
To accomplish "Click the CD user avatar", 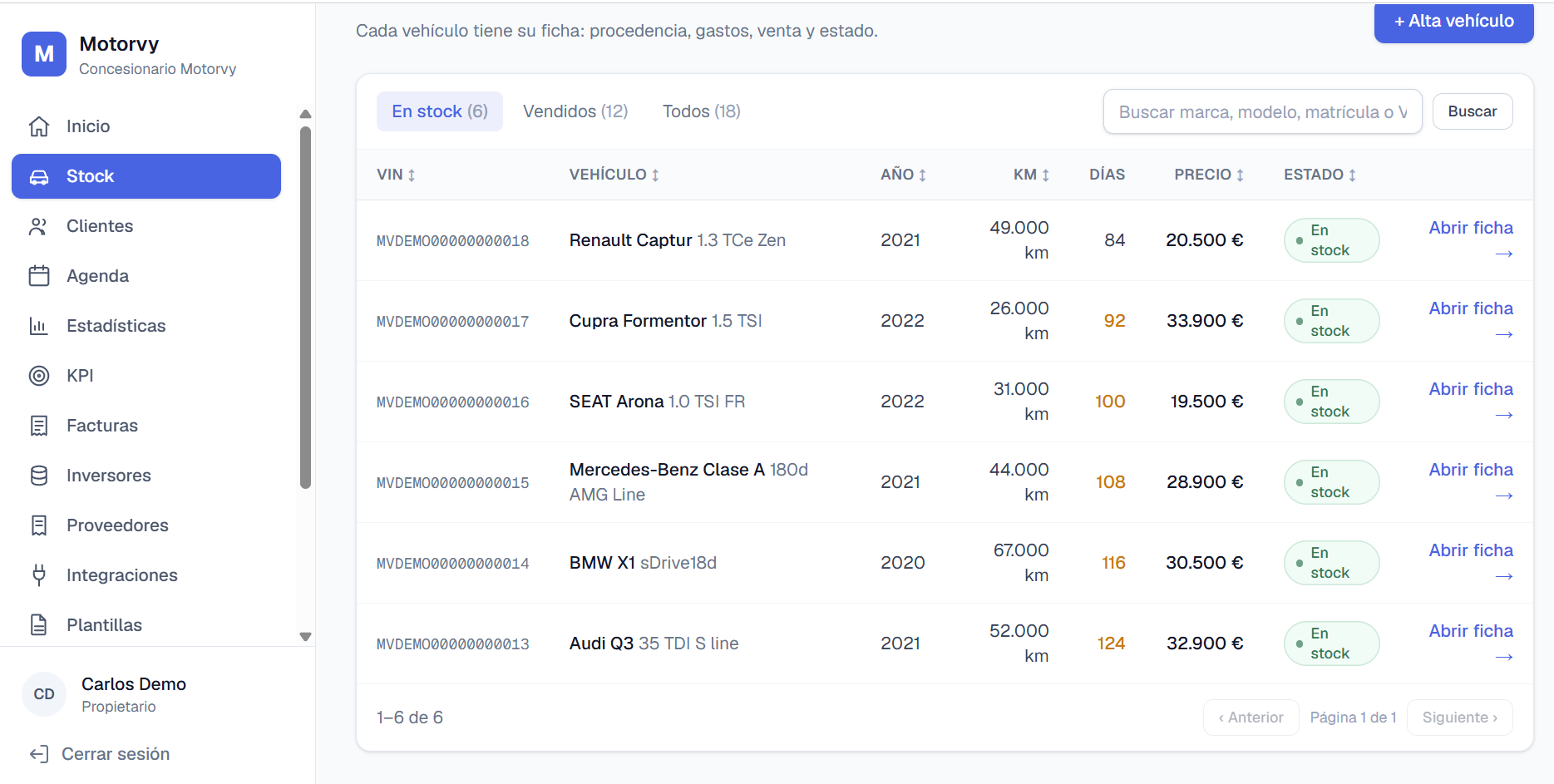I will click(x=44, y=694).
